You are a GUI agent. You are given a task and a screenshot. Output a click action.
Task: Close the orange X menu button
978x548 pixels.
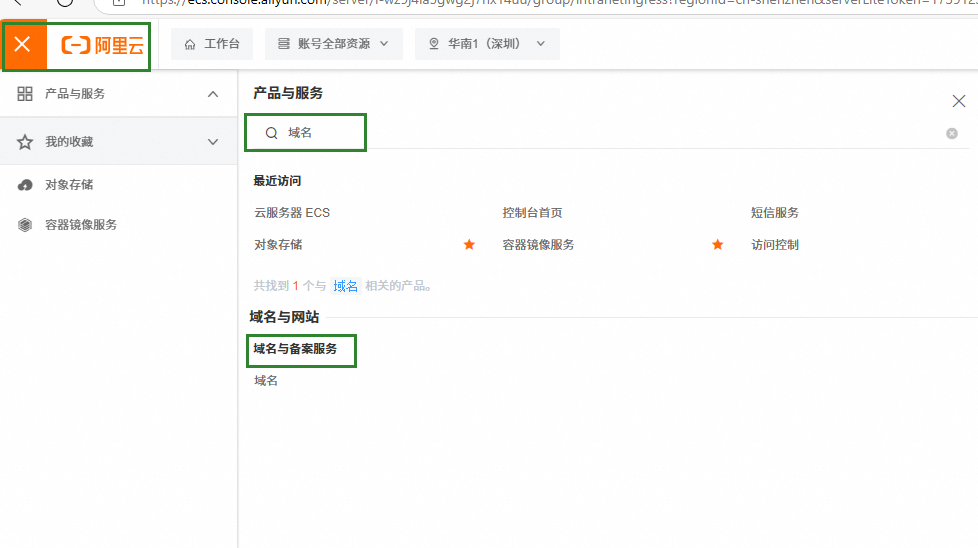(23, 45)
